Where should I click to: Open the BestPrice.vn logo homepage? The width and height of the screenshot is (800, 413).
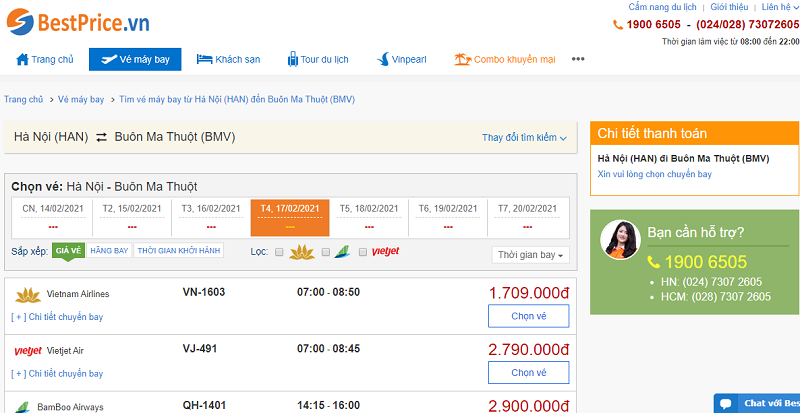point(78,22)
